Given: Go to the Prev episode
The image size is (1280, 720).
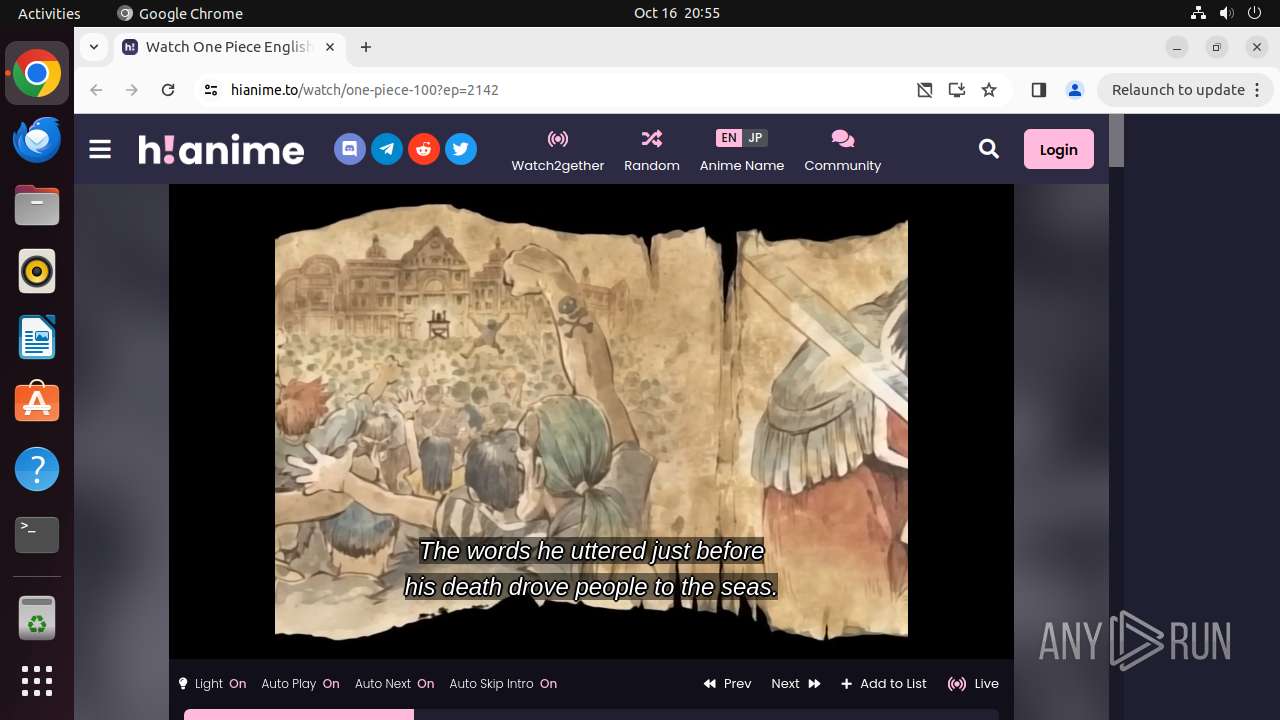Looking at the screenshot, I should [727, 684].
